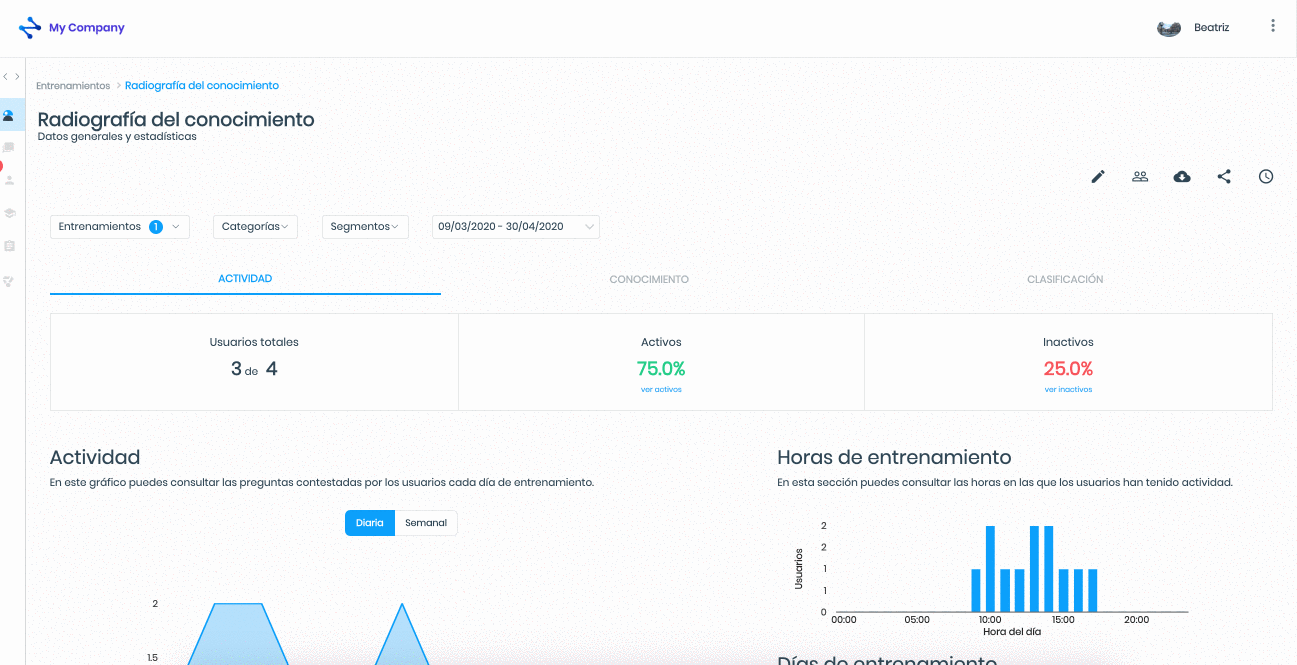Screen dimensions: 1297x665
Task: Click the 'ver inactivos' link
Action: [1068, 390]
